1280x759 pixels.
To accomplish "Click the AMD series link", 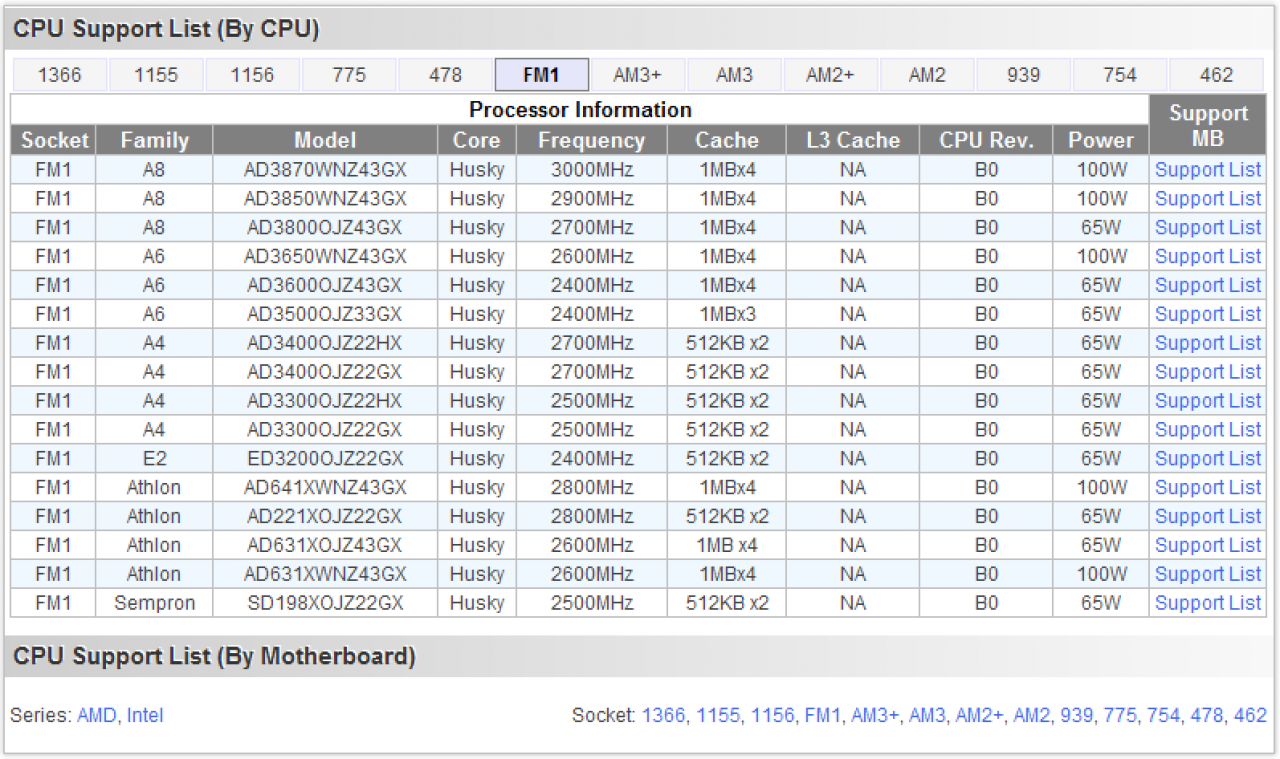I will pyautogui.click(x=97, y=716).
